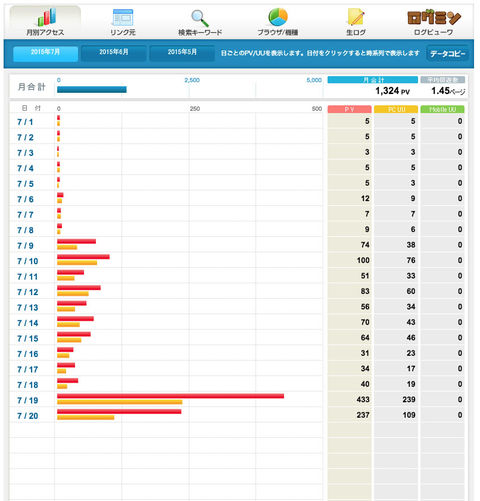Select PV value 100 in 7 / 10 row

pos(363,260)
